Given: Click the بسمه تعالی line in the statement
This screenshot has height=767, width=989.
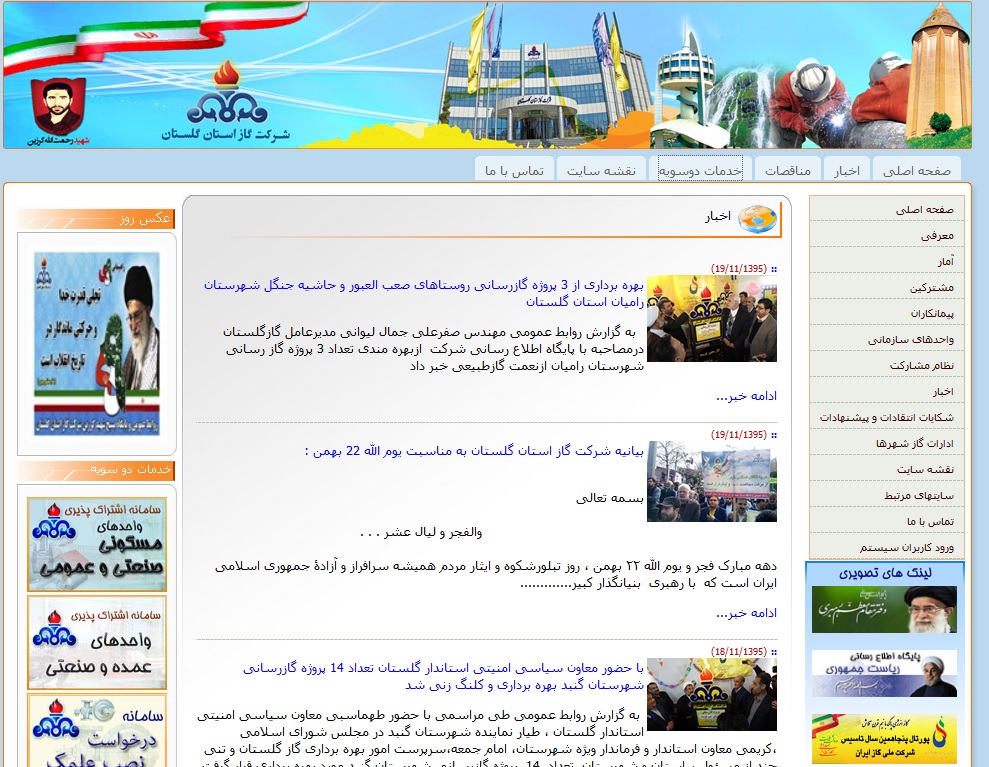Looking at the screenshot, I should click(609, 498).
